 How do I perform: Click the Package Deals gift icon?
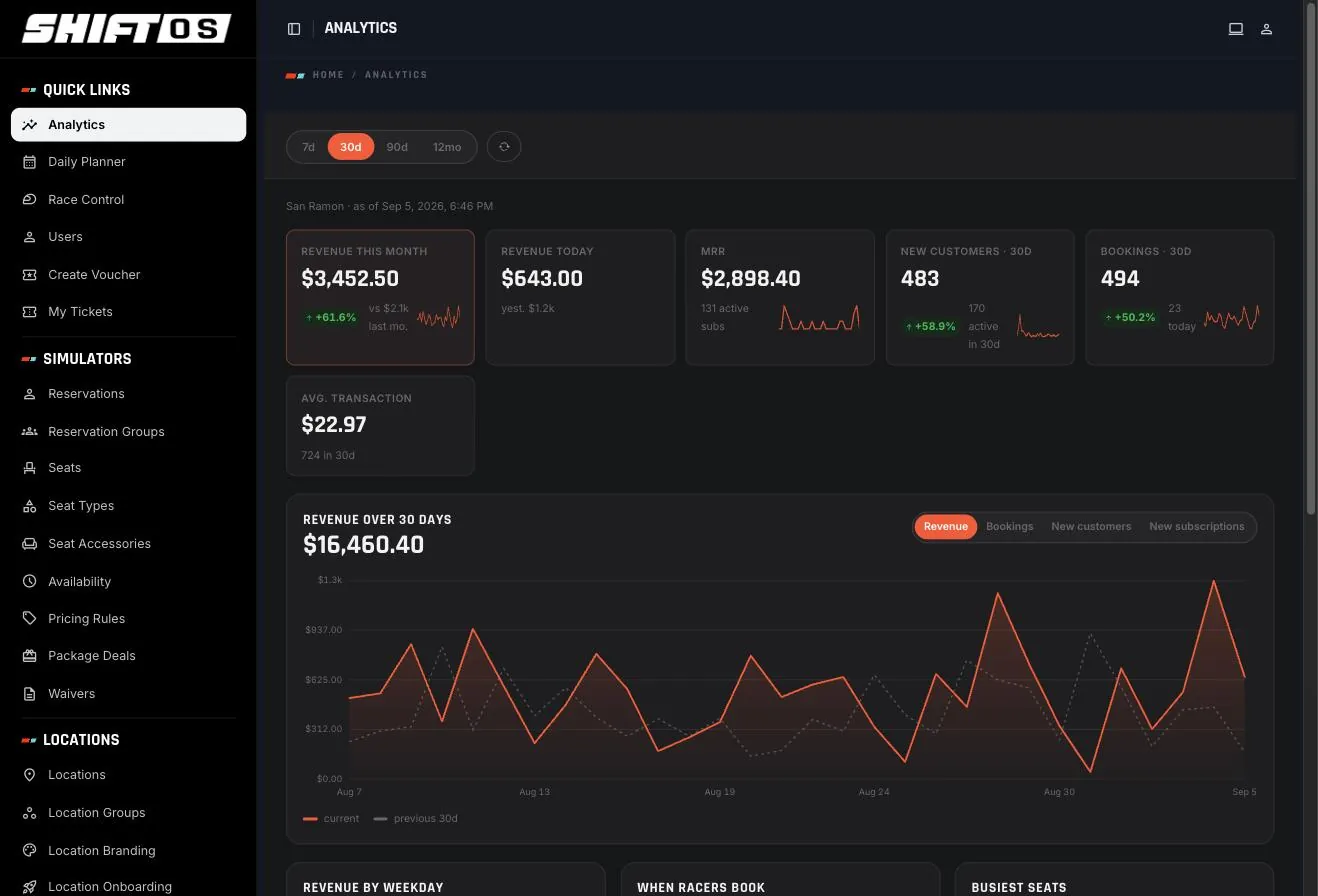click(x=29, y=656)
